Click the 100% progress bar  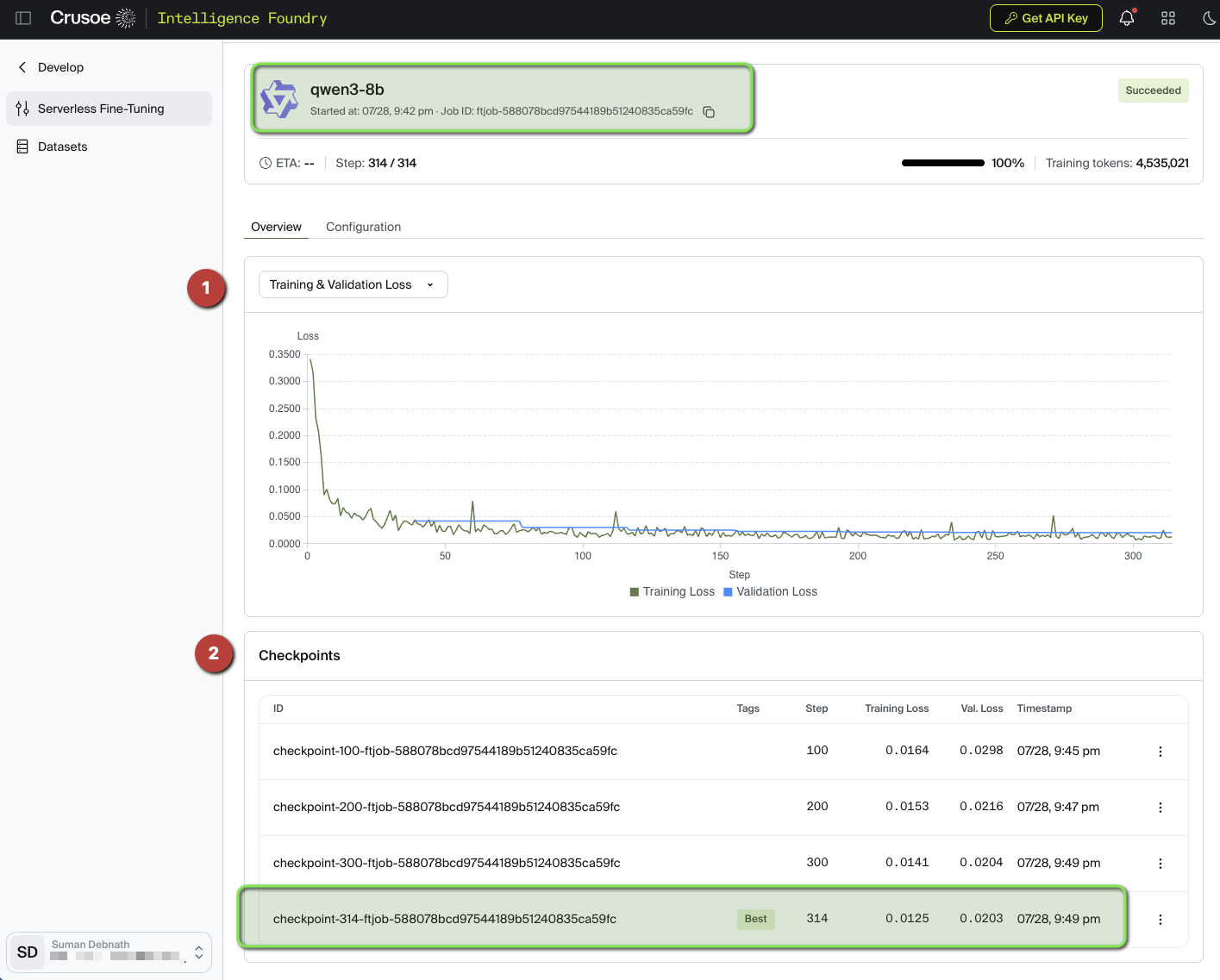[942, 163]
